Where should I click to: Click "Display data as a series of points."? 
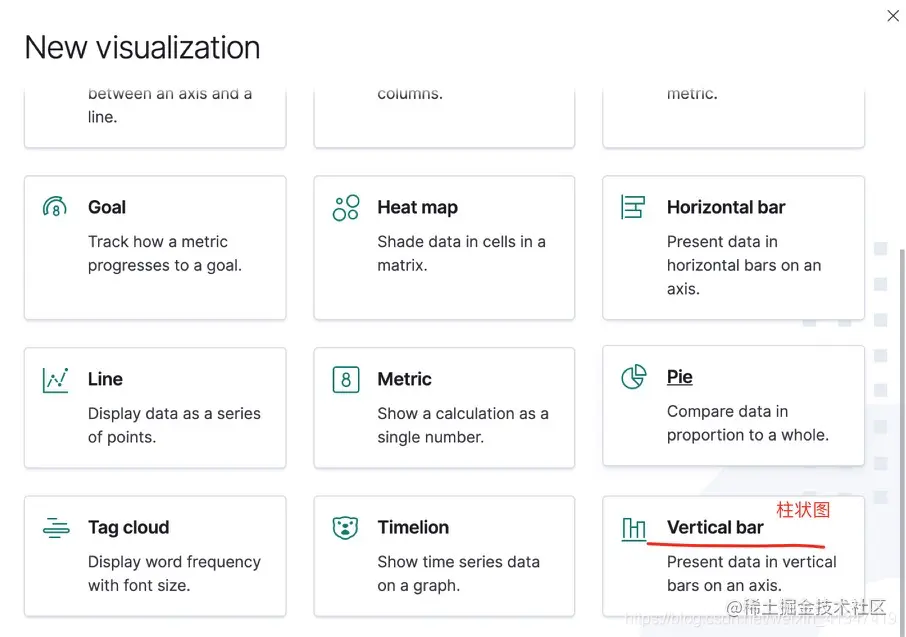174,425
